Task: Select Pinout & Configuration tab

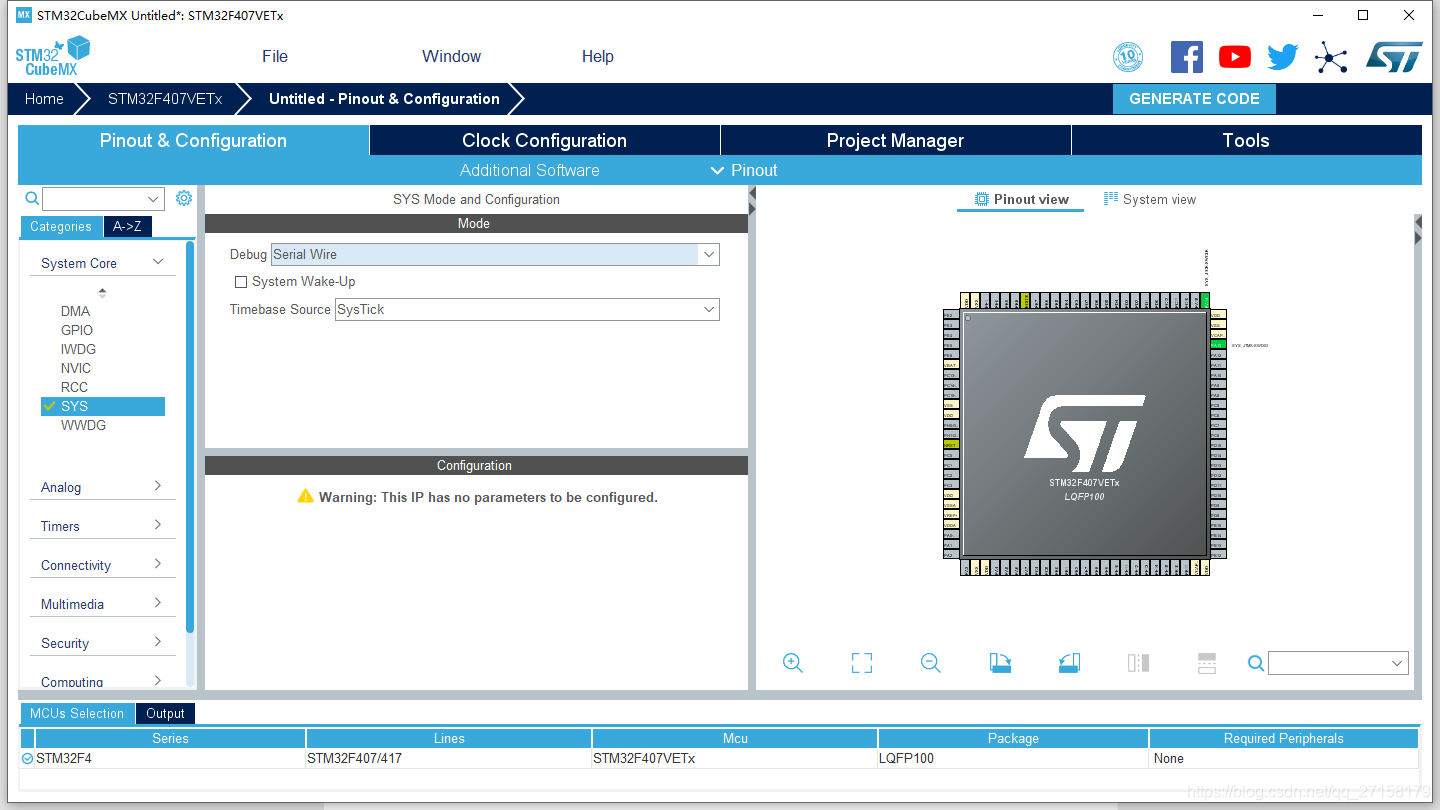Action: tap(193, 140)
